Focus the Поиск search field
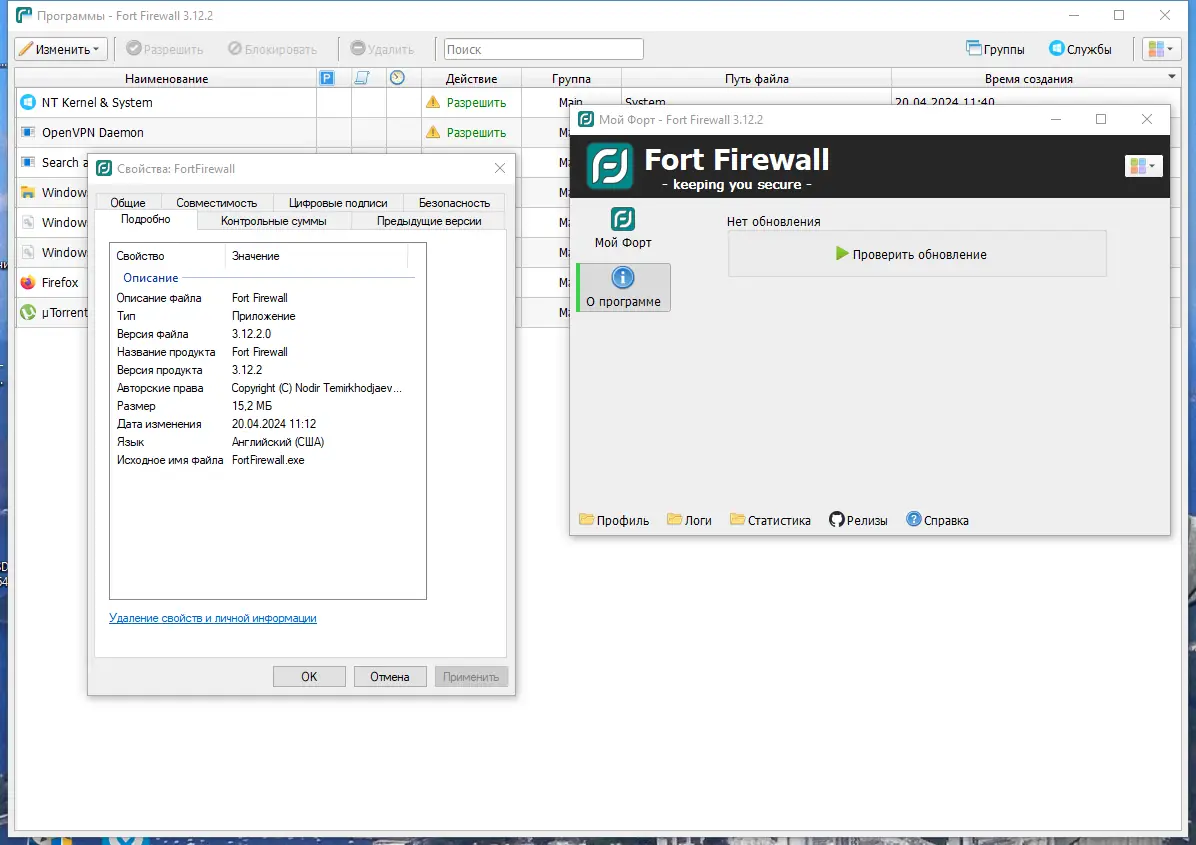The height and width of the screenshot is (845, 1196). 543,50
